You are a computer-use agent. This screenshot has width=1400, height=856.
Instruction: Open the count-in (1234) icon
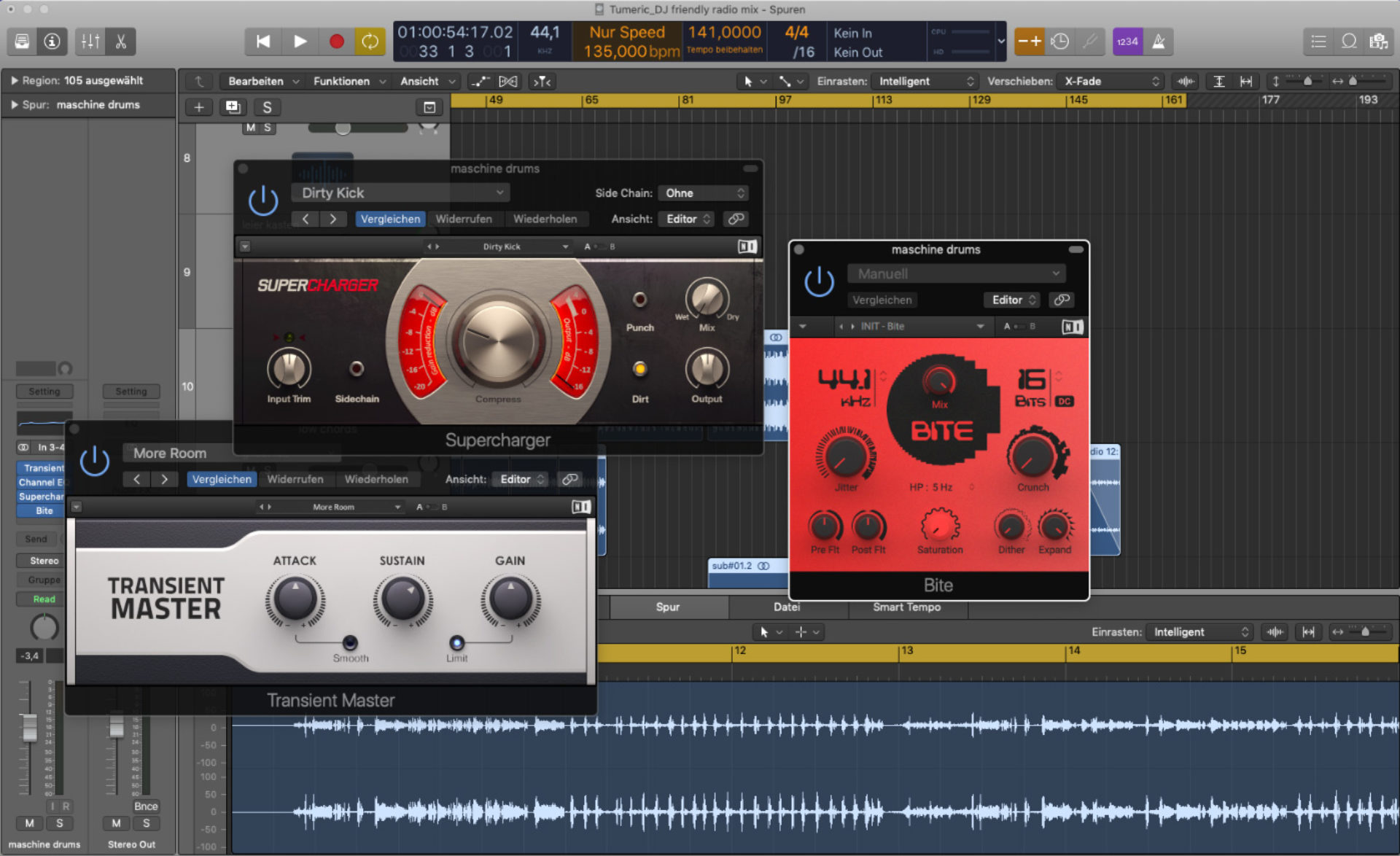(x=1127, y=42)
